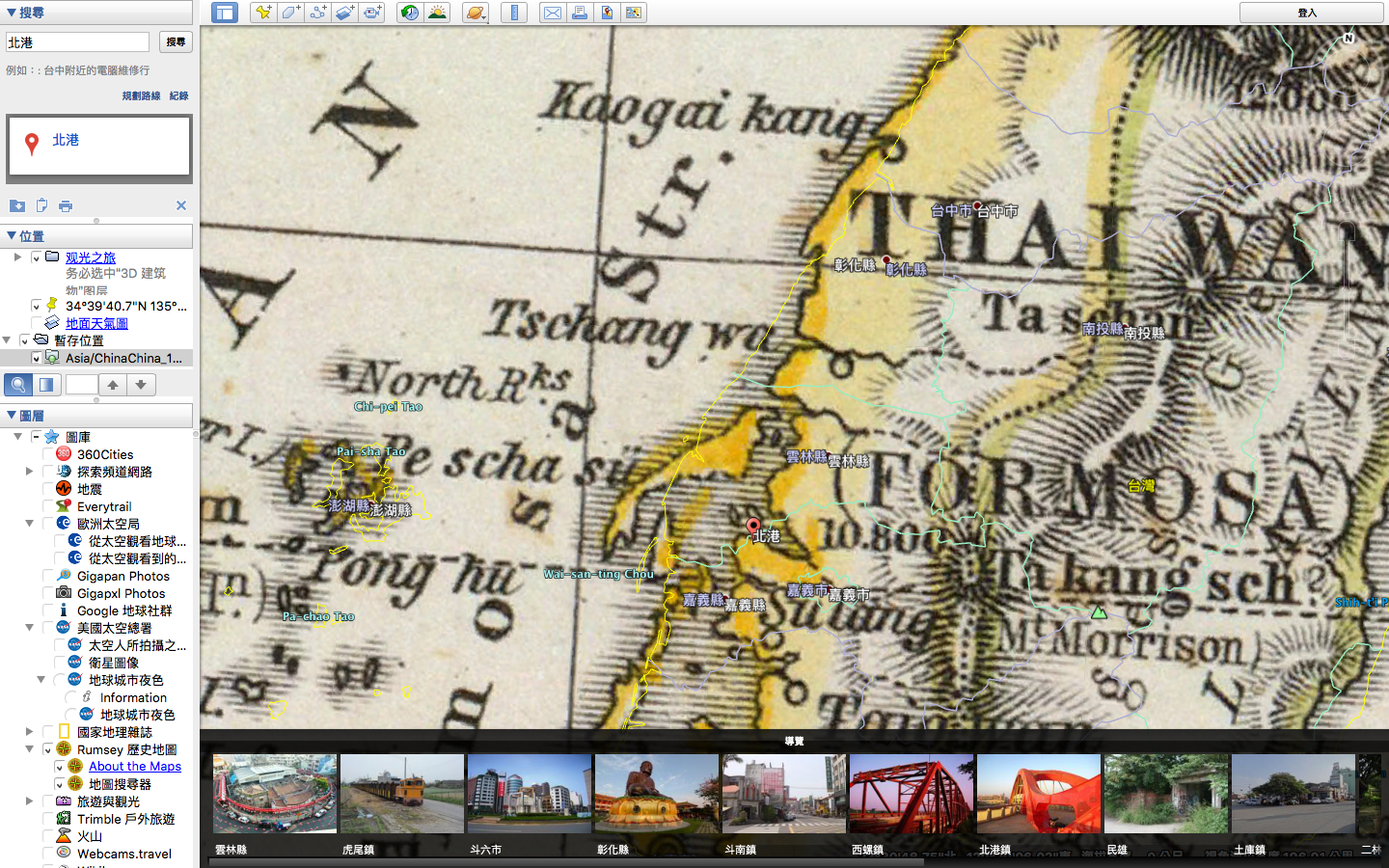
Task: Enable the 地面天氣圖 checkbox
Action: pos(36,323)
